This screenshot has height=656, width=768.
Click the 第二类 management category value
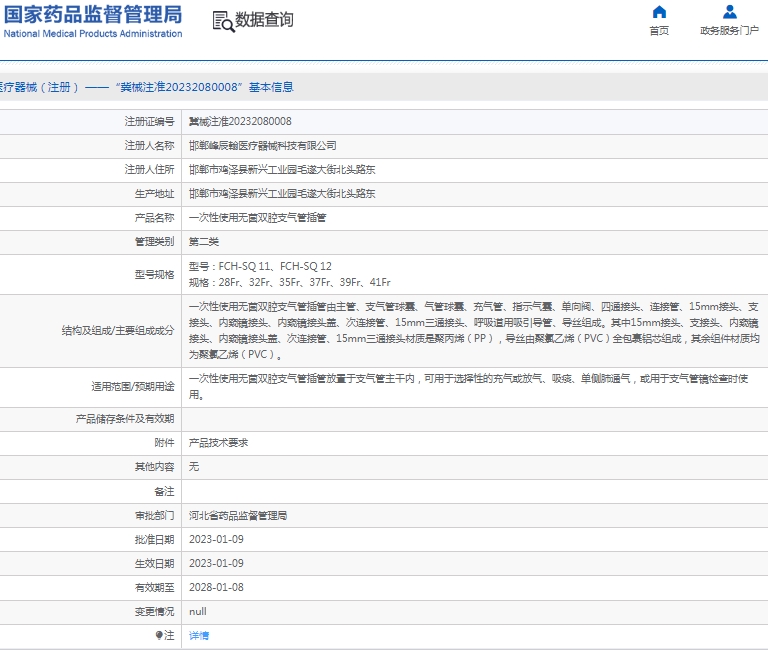204,241
